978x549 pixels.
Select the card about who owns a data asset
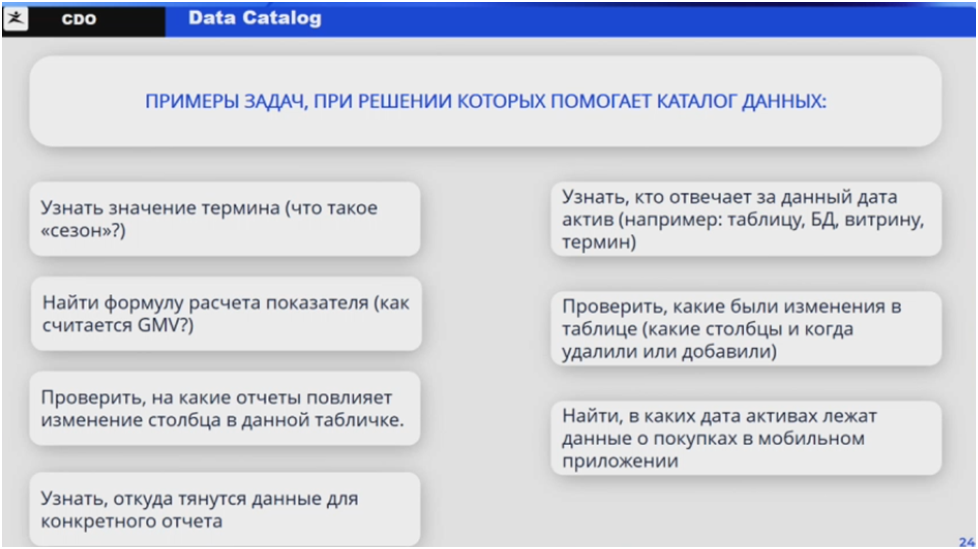(x=746, y=219)
